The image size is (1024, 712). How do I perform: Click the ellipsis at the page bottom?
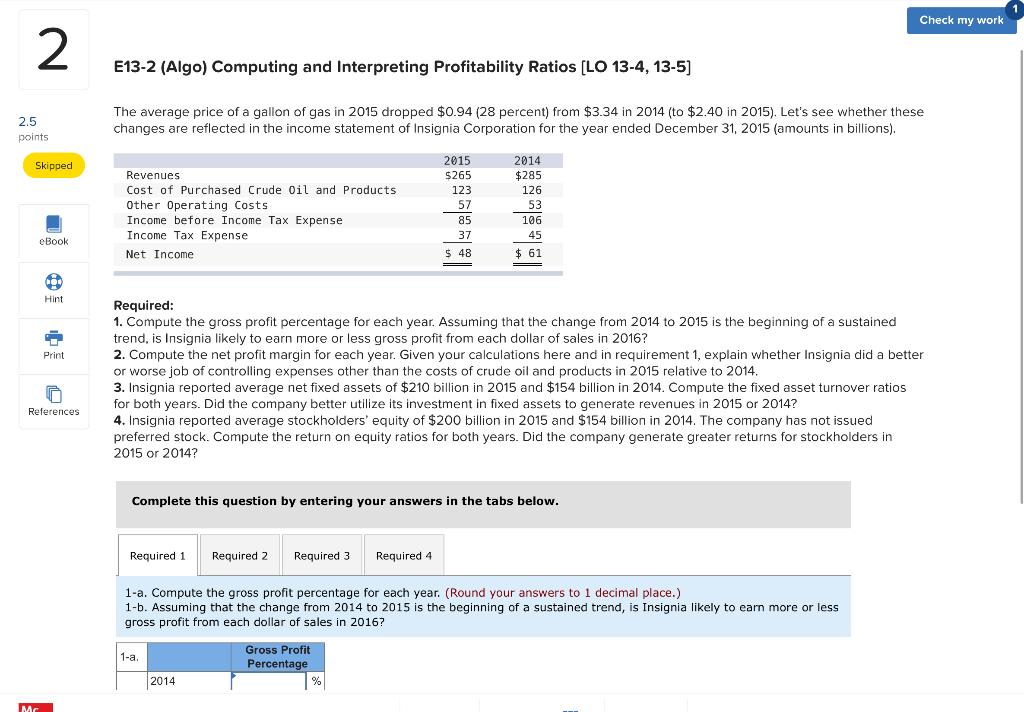click(x=569, y=709)
